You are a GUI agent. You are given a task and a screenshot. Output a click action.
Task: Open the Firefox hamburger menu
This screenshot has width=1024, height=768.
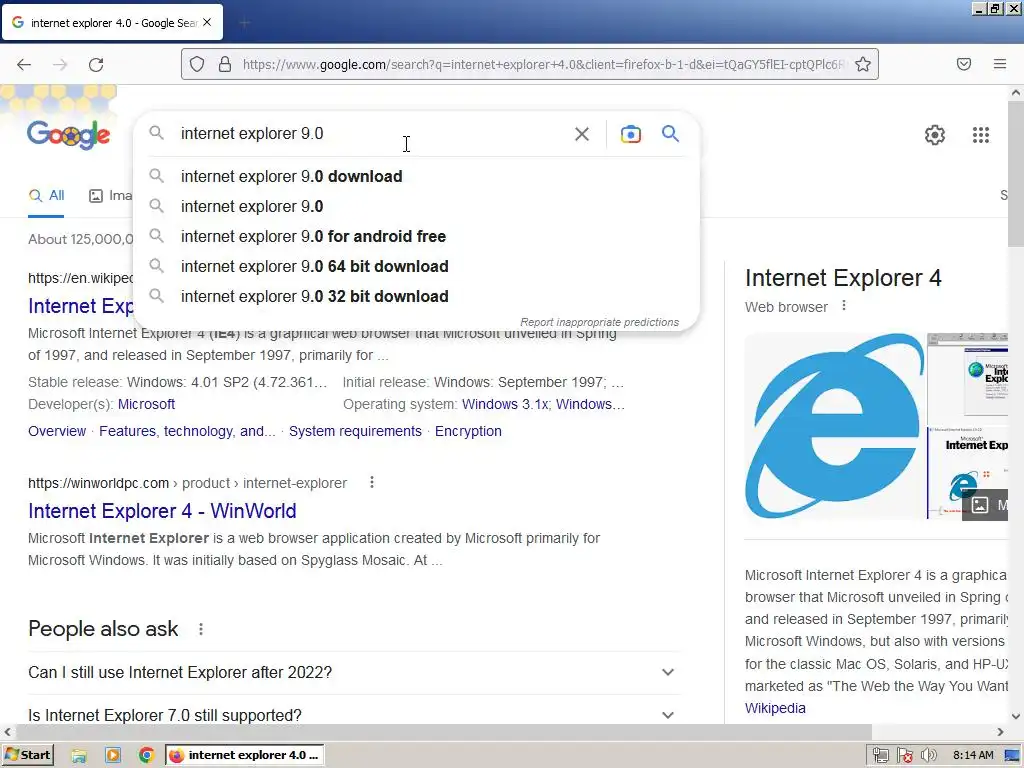1000,64
